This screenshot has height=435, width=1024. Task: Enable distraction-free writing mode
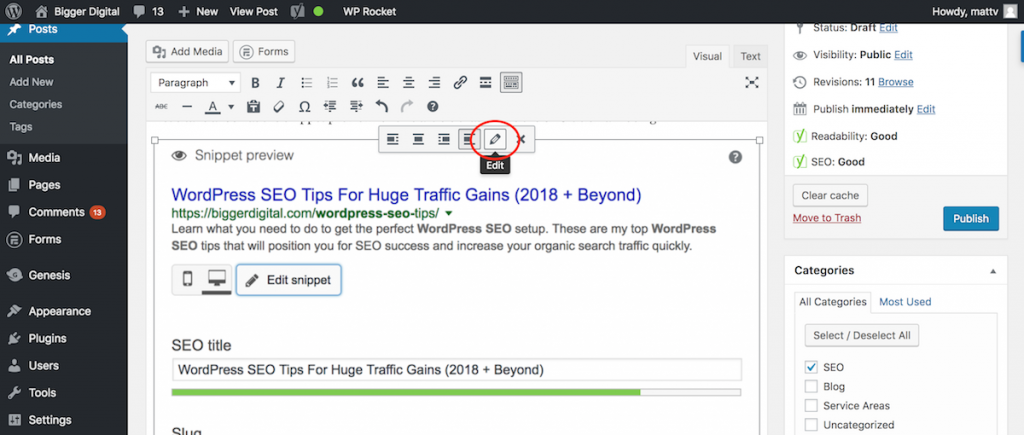tap(752, 83)
